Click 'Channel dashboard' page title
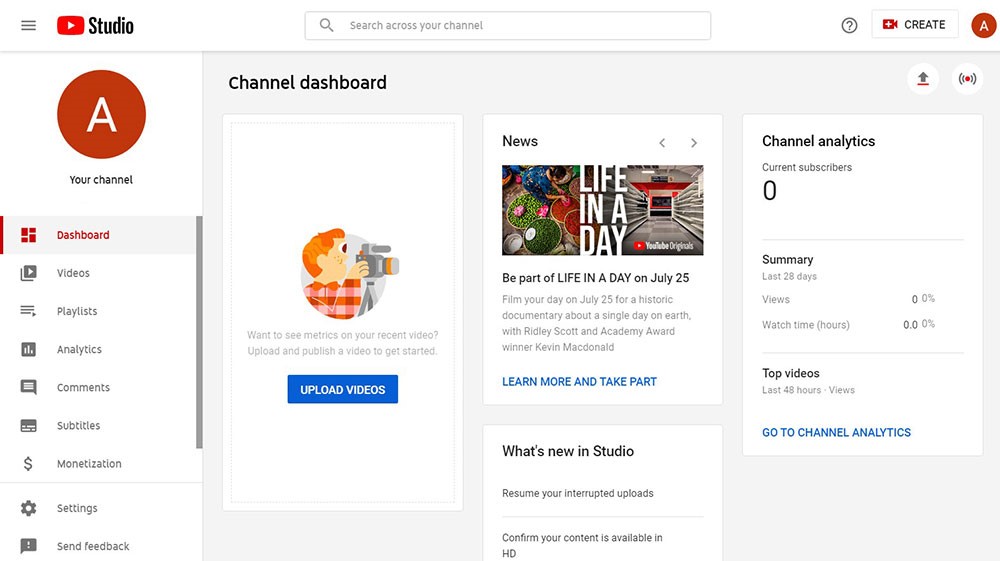This screenshot has width=1000, height=561. click(x=307, y=82)
